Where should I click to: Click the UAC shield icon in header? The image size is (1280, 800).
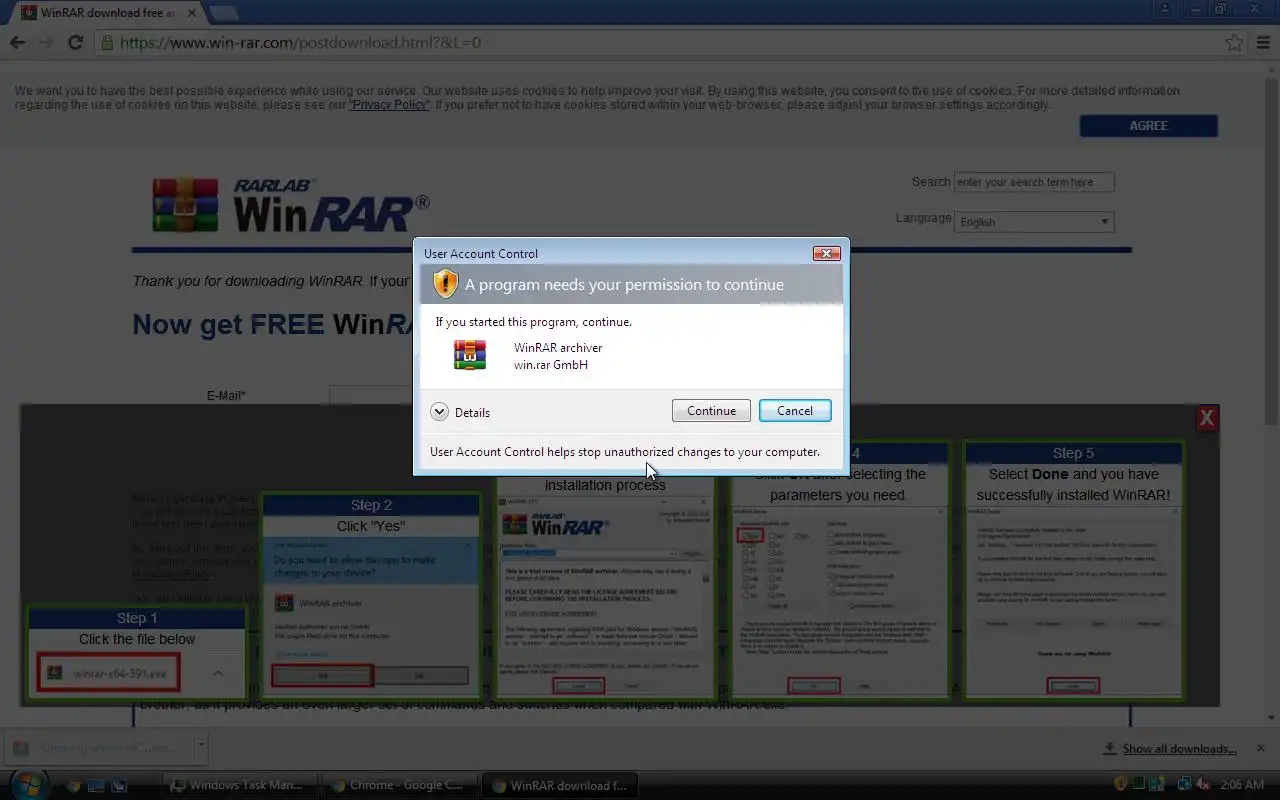[x=445, y=284]
